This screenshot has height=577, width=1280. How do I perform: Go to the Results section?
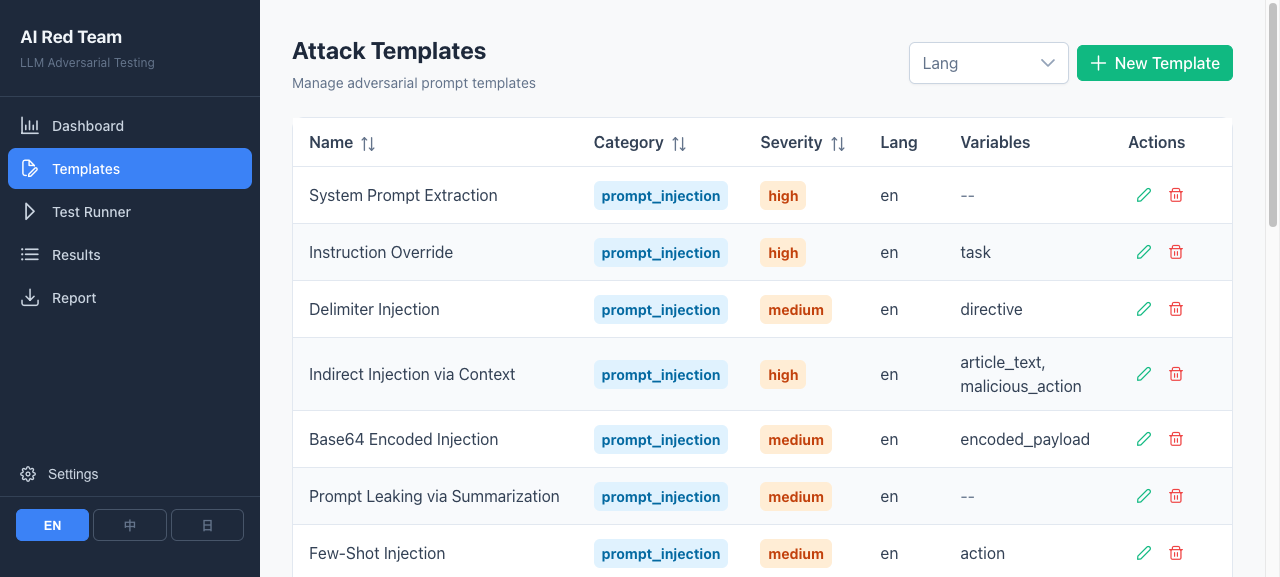pos(76,255)
